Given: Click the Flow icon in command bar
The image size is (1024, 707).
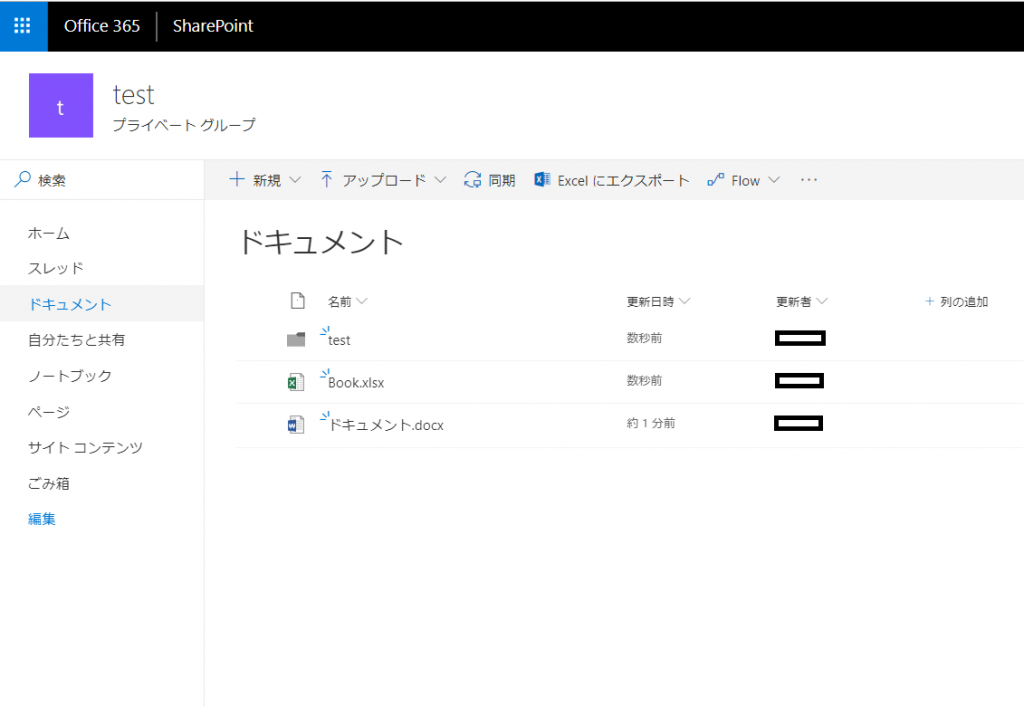Looking at the screenshot, I should (716, 180).
